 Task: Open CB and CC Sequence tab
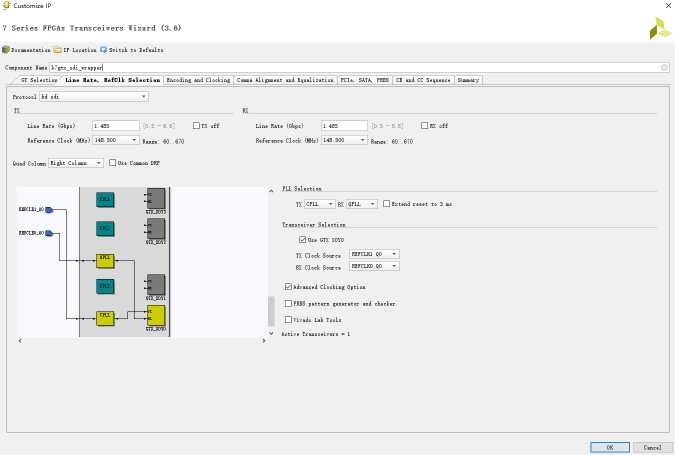tap(423, 80)
